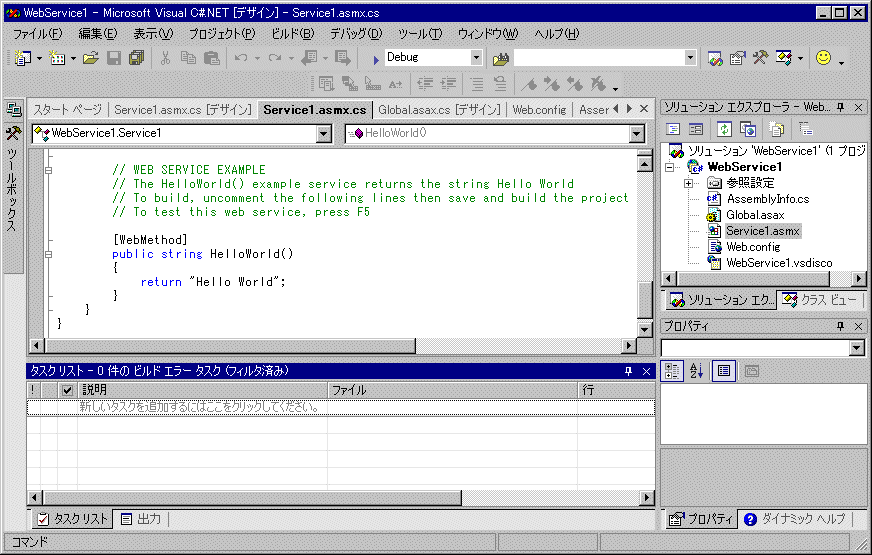Click the View Code icon in Solution Explorer
This screenshot has height=555, width=872.
[673, 130]
